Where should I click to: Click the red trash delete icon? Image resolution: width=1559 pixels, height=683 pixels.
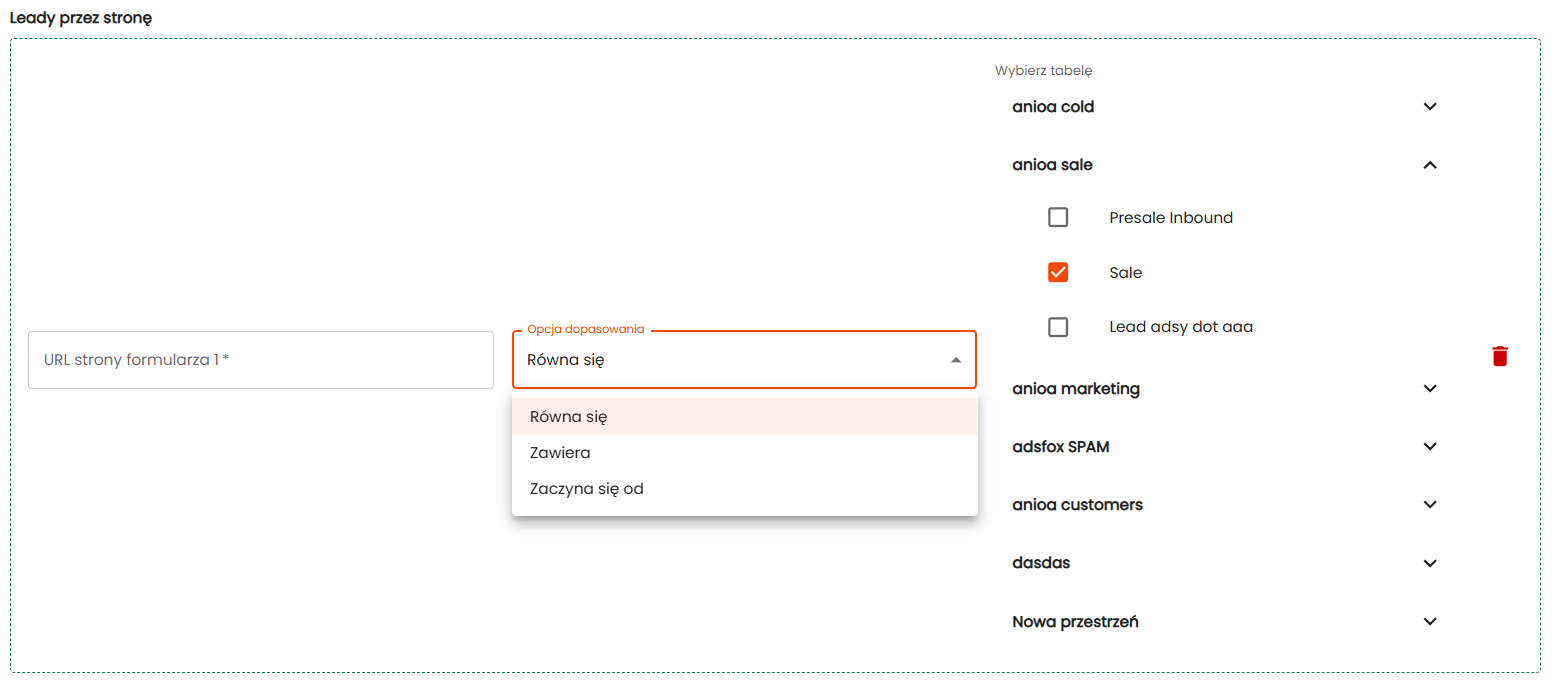click(x=1499, y=356)
